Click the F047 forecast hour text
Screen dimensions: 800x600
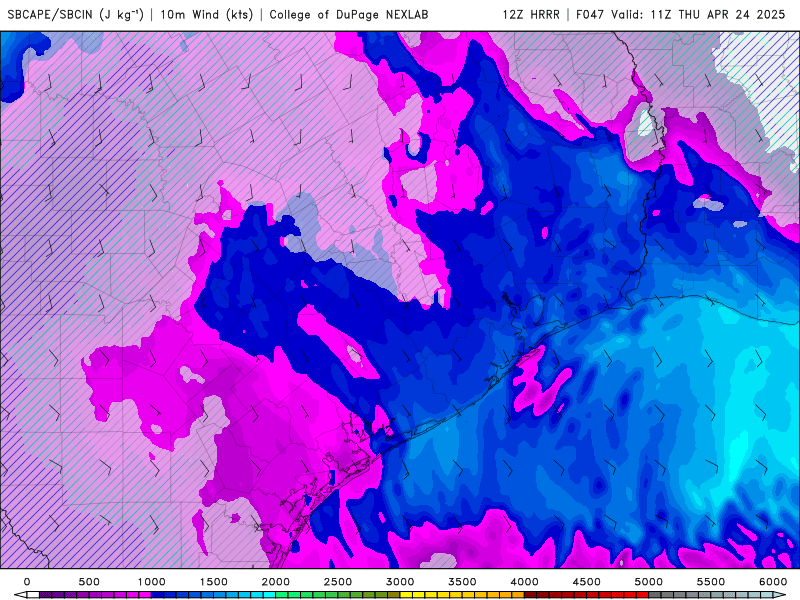(x=590, y=14)
